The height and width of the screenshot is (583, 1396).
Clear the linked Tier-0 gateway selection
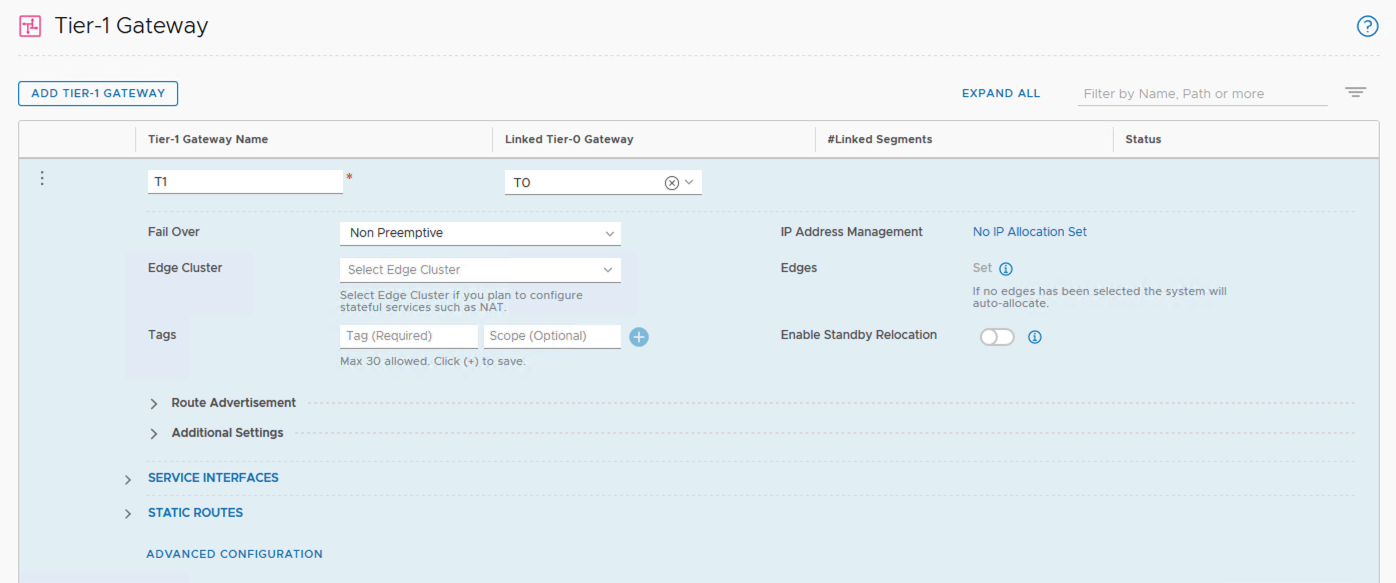coord(672,183)
